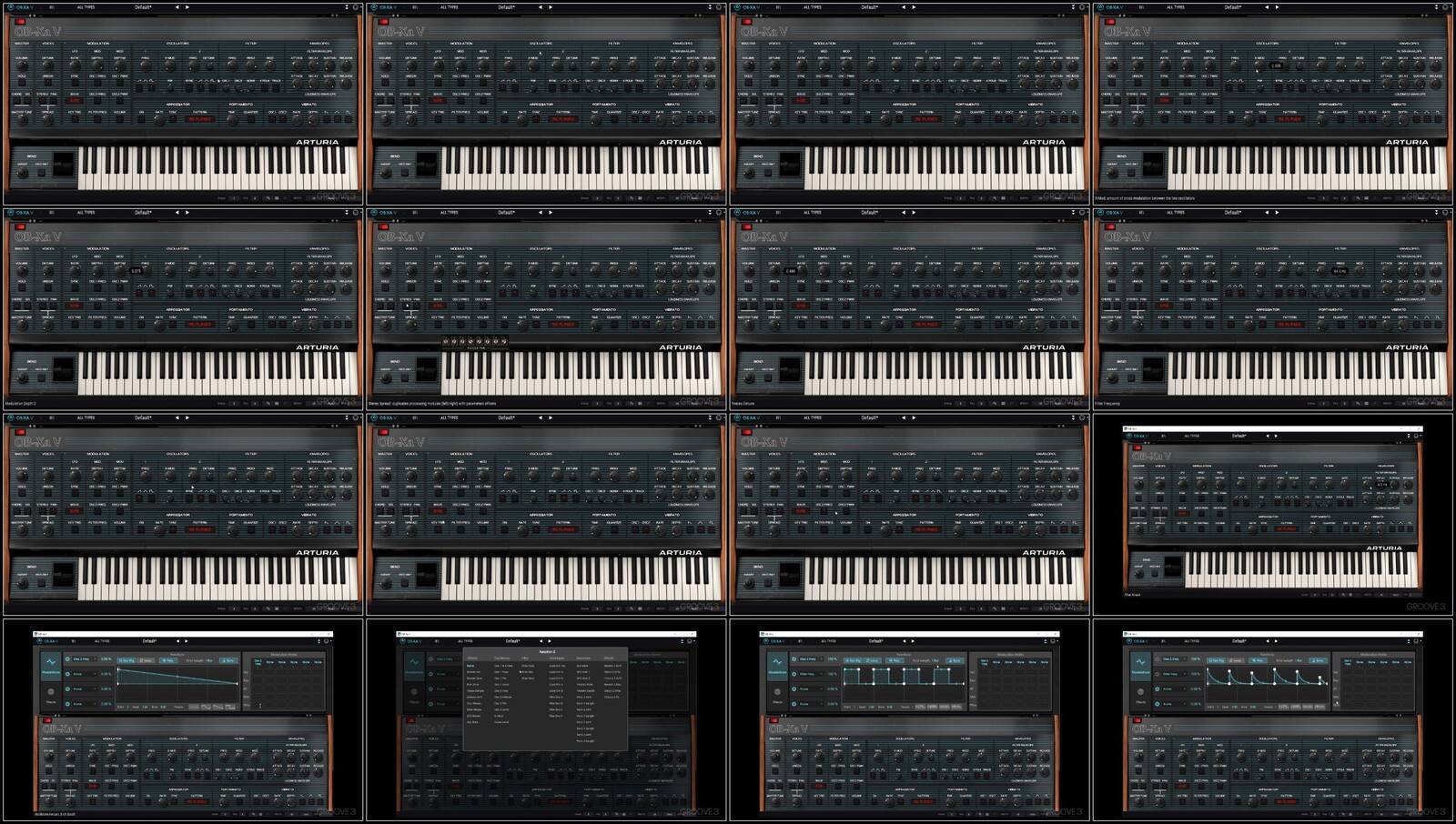Toggle Portamento Quantize in Voices Pan popup frame
The width and height of the screenshot is (1456, 824).
[612, 325]
